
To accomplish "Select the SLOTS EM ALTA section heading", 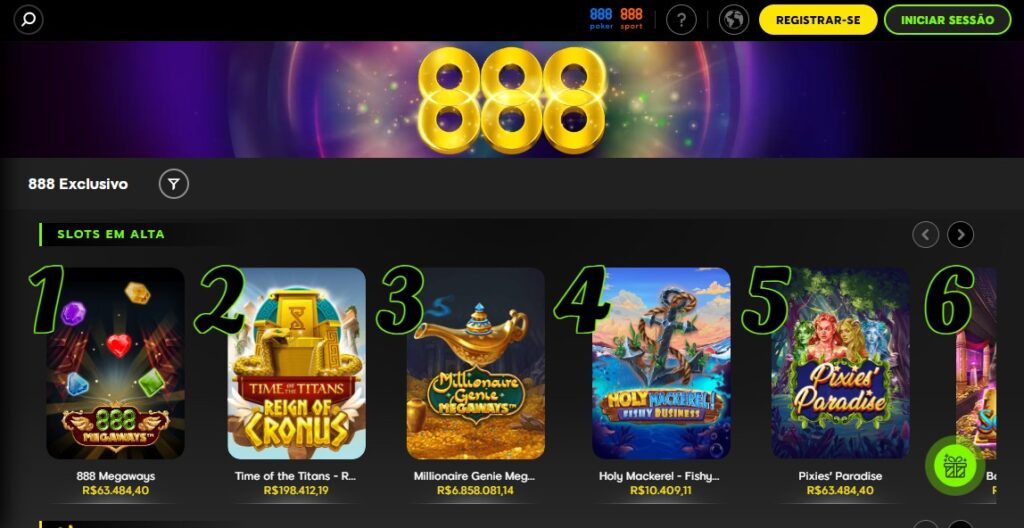I will pyautogui.click(x=111, y=234).
